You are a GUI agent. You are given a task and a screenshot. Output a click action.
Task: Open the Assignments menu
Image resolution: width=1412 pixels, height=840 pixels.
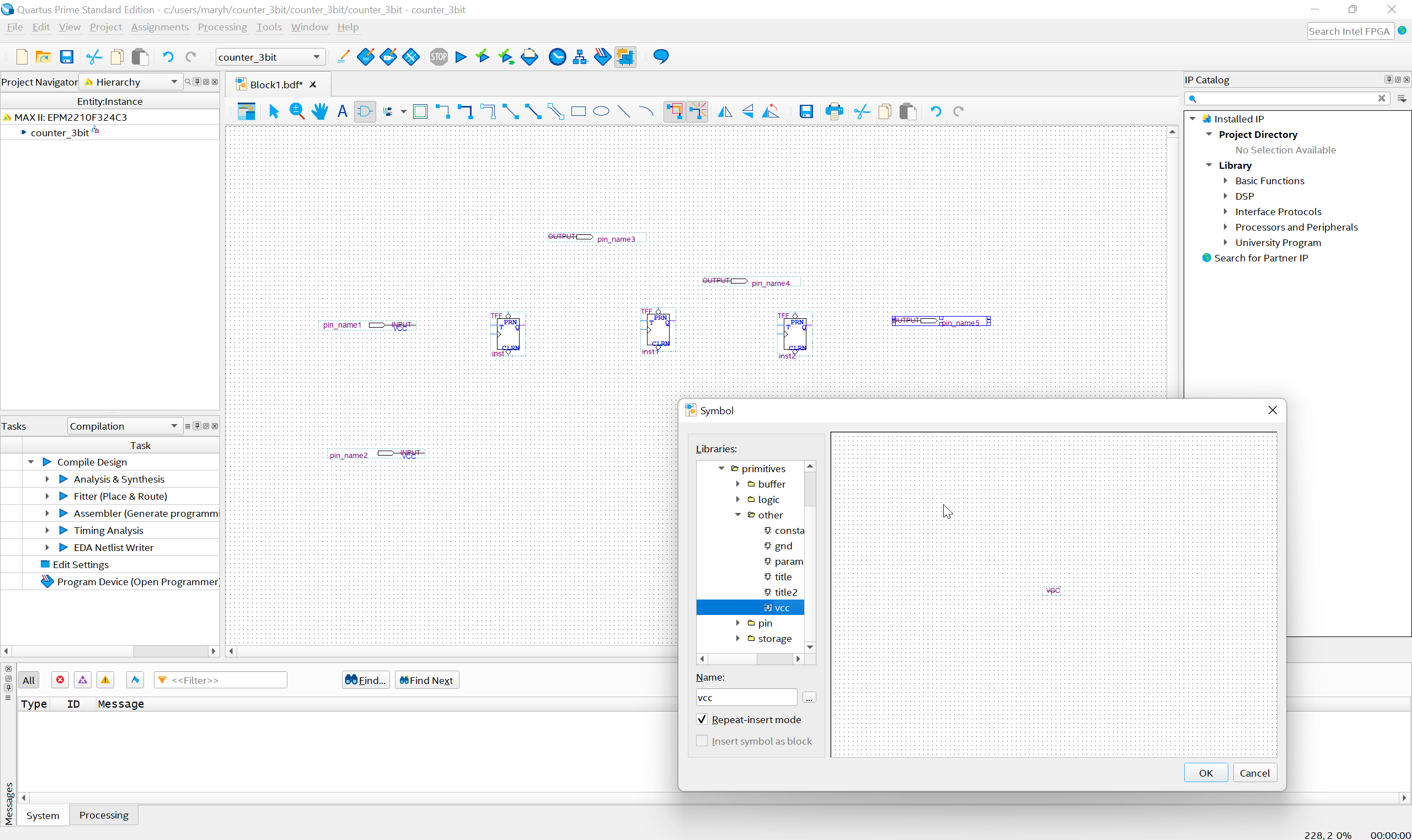[x=159, y=27]
